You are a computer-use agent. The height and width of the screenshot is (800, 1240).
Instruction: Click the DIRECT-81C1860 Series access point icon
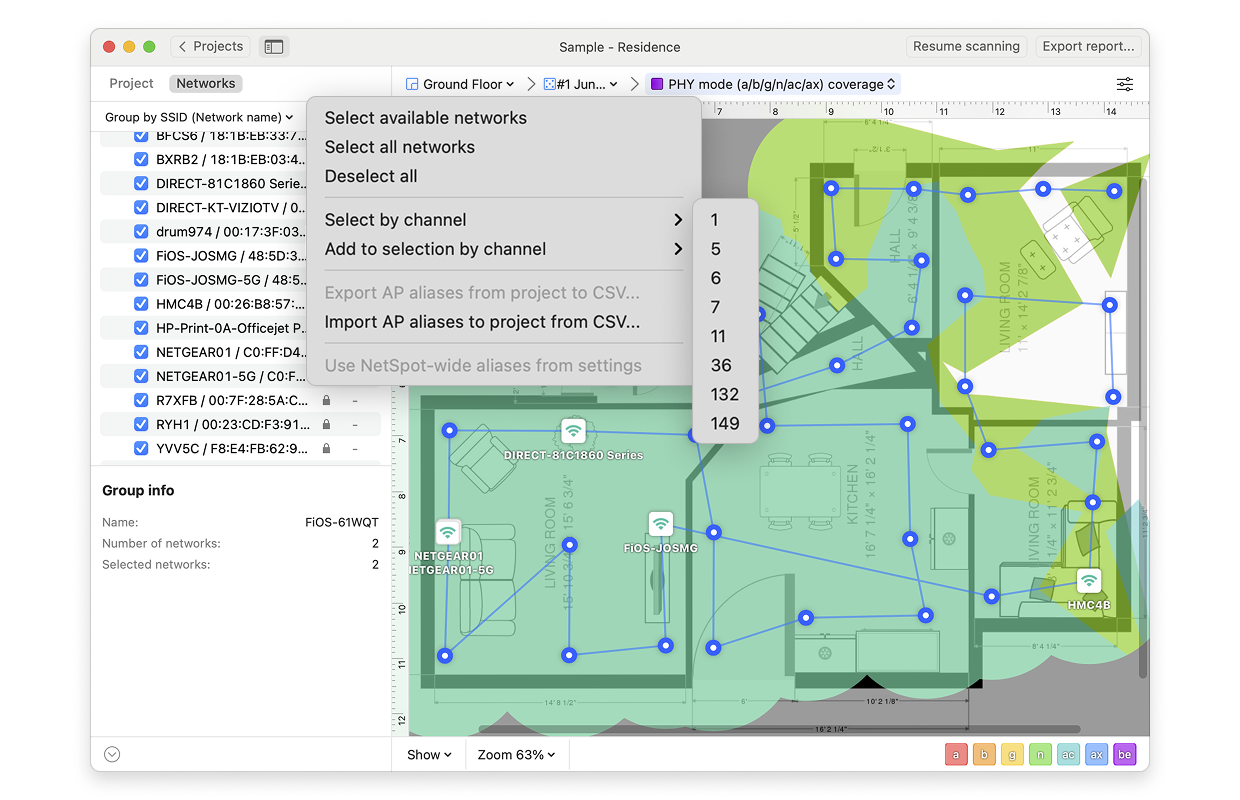click(573, 431)
